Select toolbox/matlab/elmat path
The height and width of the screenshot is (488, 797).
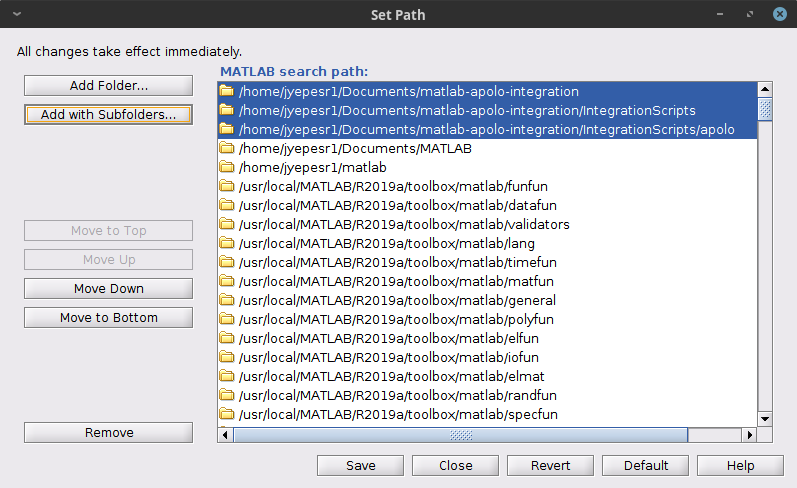(487, 376)
